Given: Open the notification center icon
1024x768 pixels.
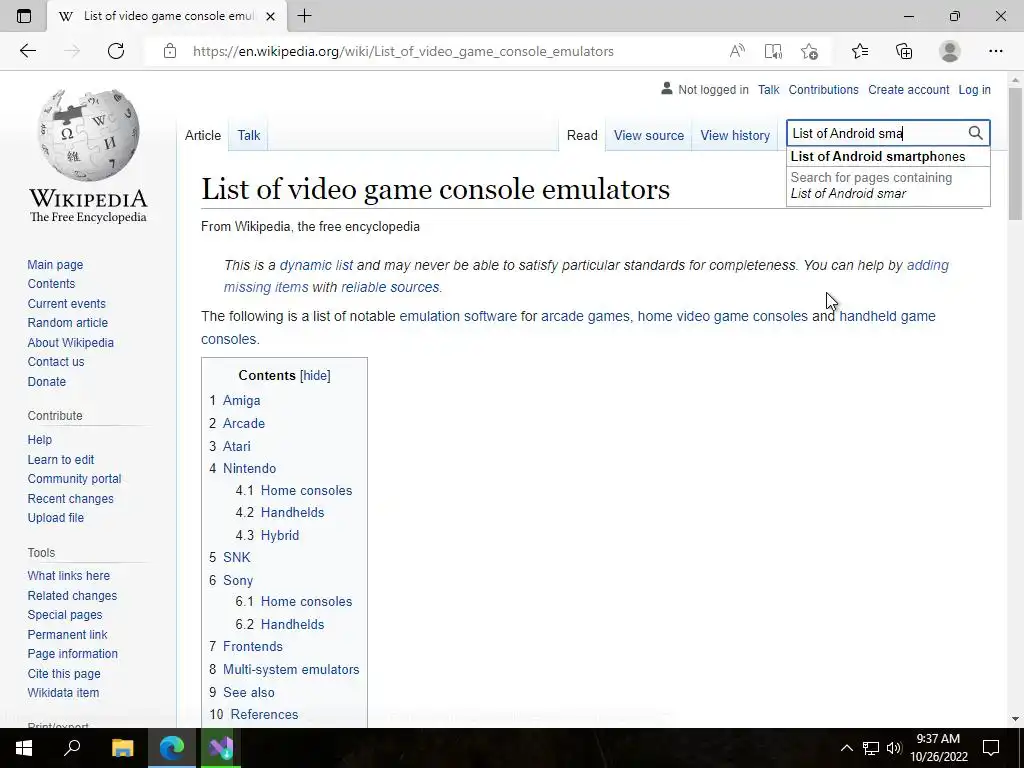Looking at the screenshot, I should tap(991, 748).
